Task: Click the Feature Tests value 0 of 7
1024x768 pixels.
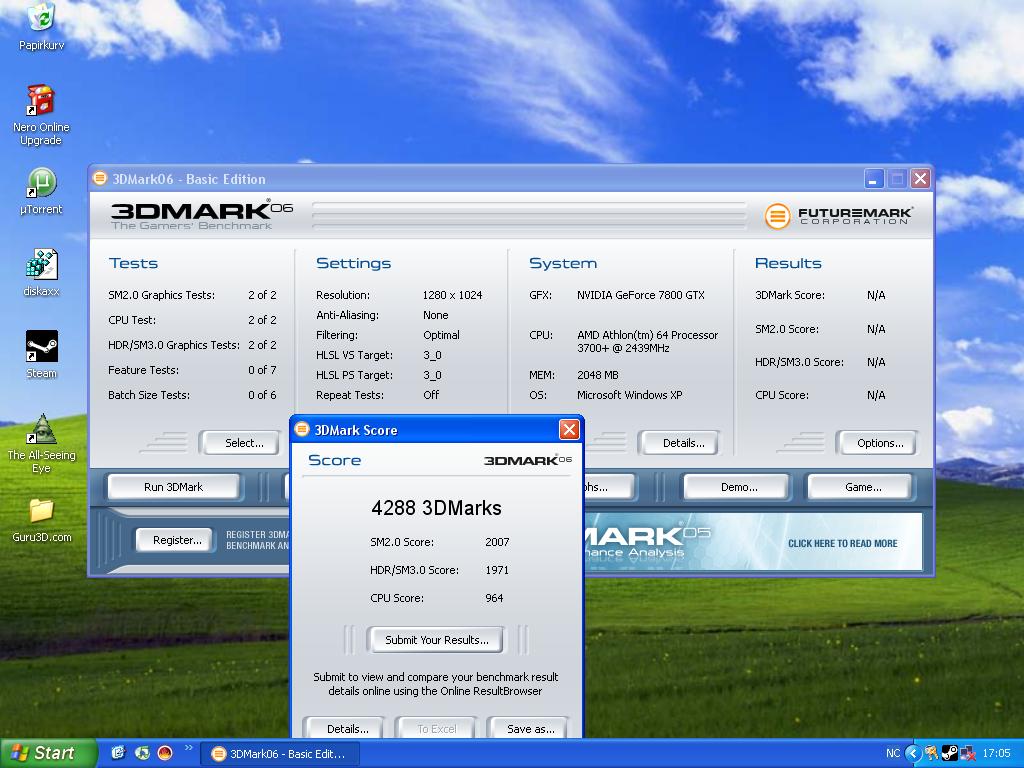Action: pos(262,370)
